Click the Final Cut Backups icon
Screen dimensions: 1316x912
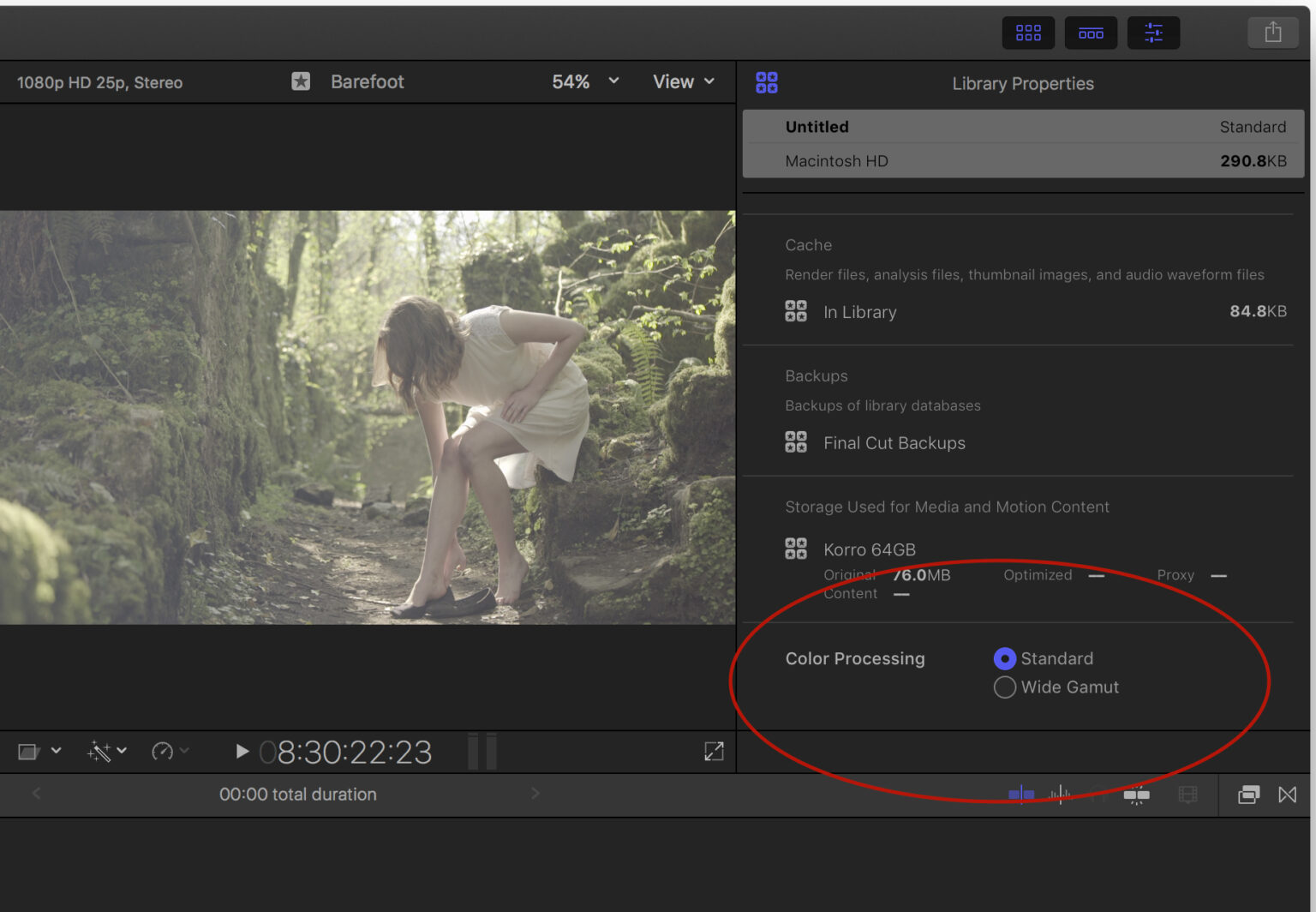point(796,442)
